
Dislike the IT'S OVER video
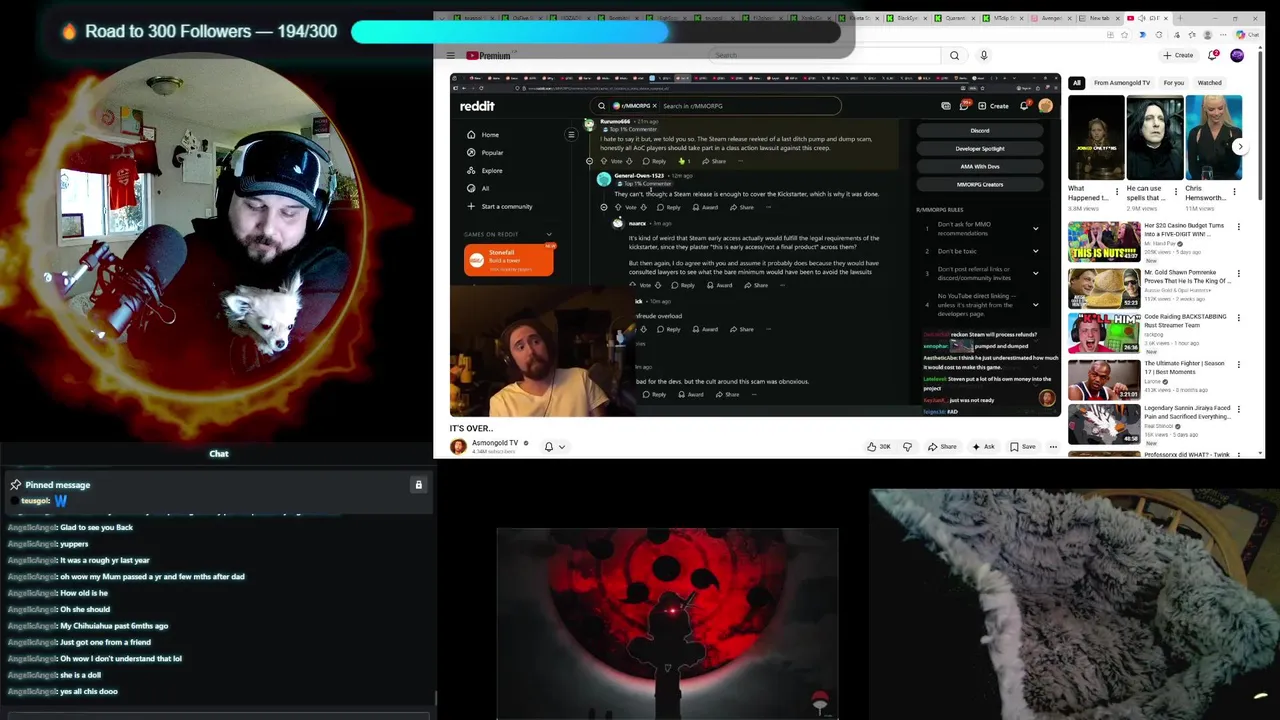908,447
